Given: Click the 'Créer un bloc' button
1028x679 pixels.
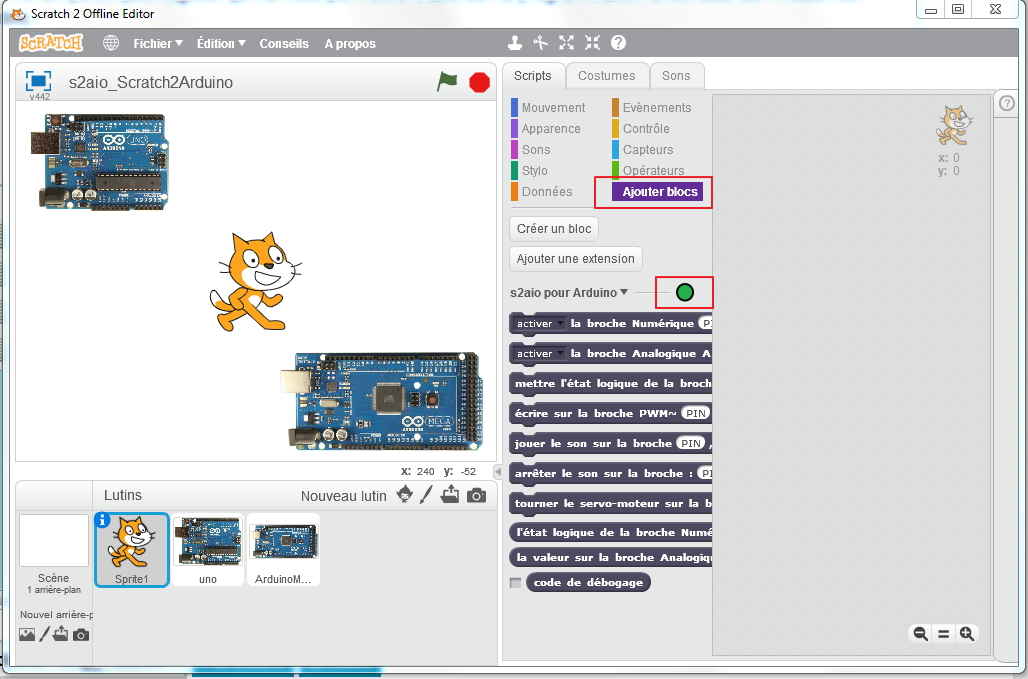Looking at the screenshot, I should 554,229.
